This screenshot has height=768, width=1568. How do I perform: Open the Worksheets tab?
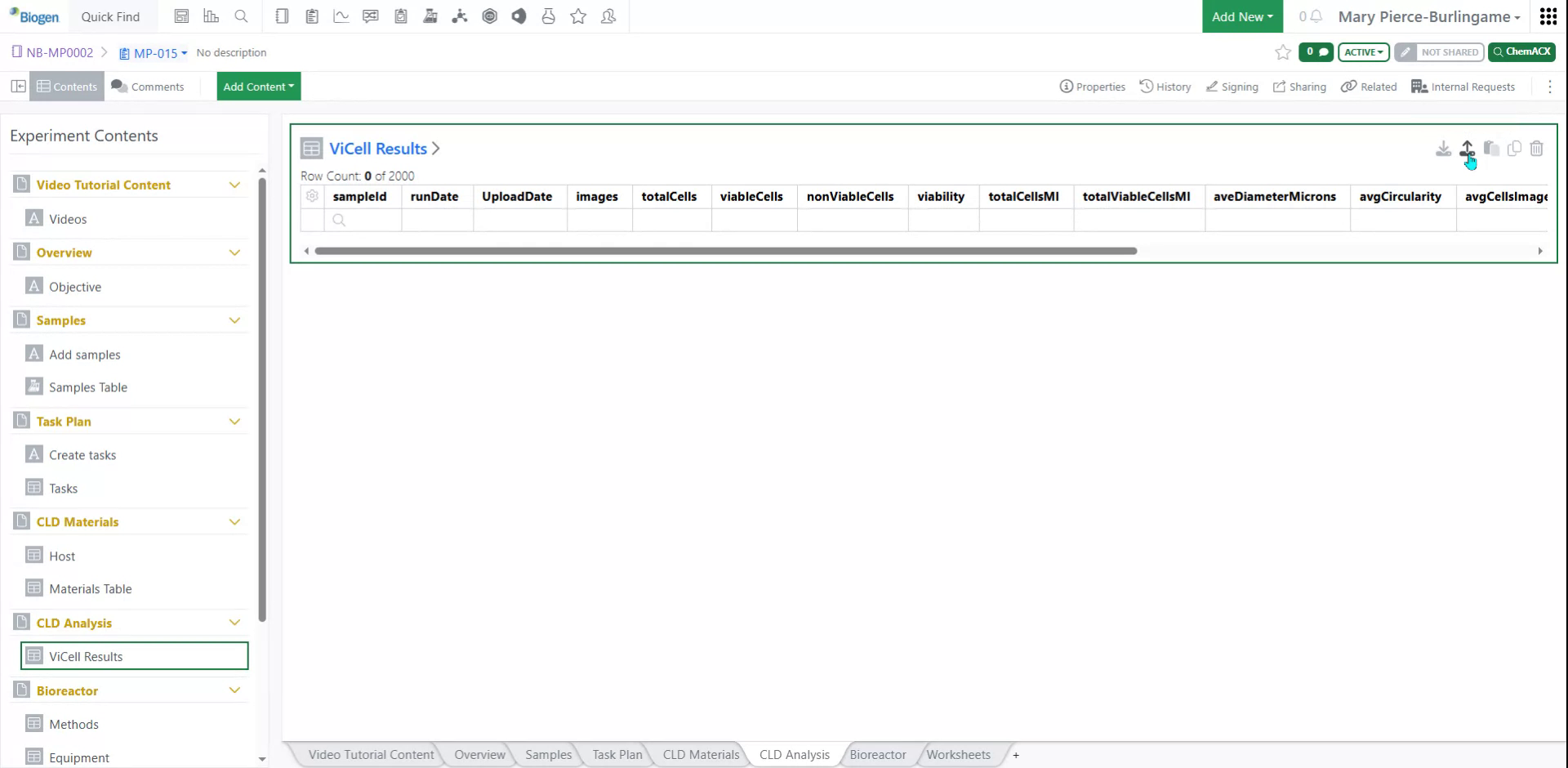pos(958,754)
